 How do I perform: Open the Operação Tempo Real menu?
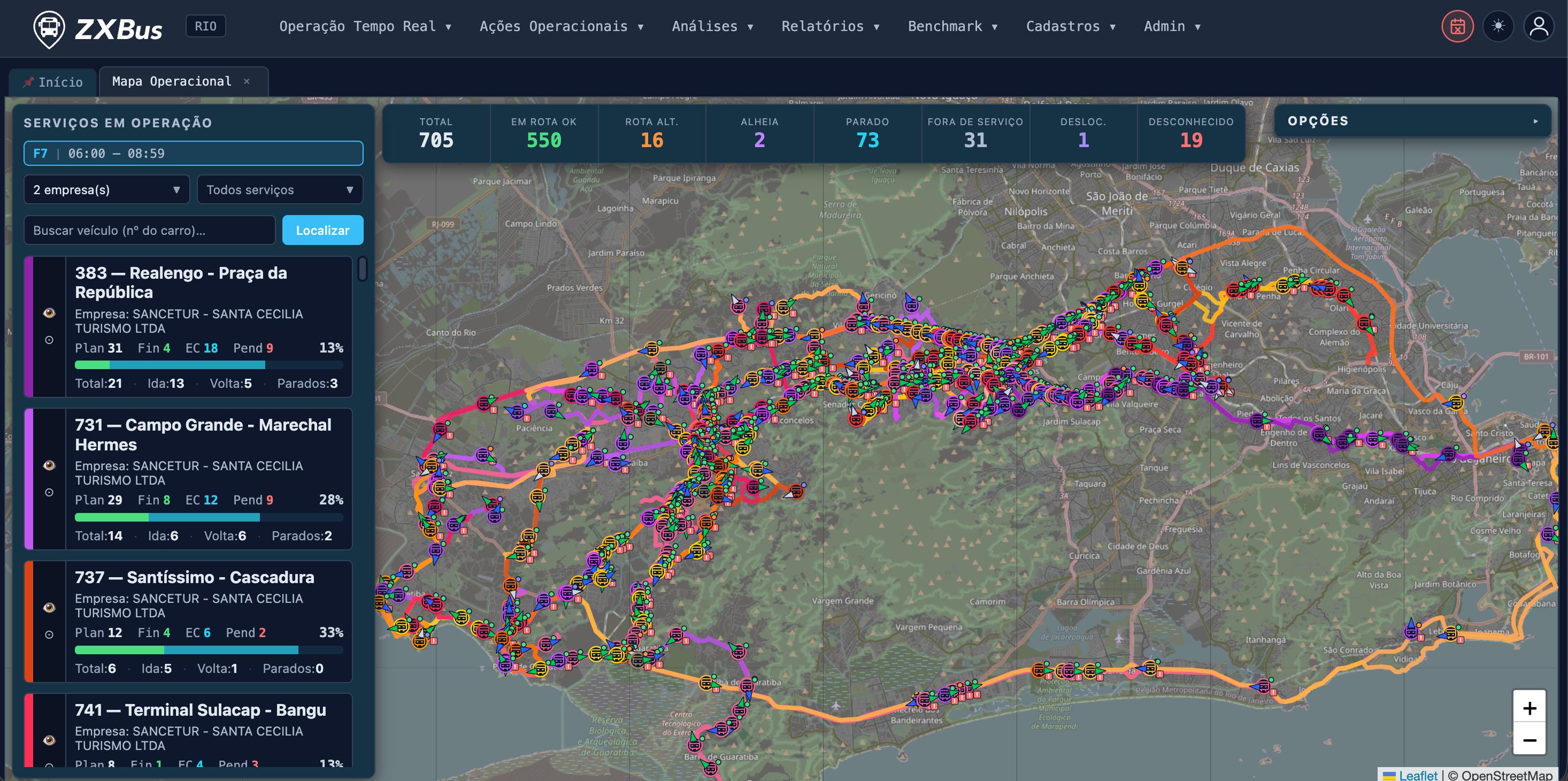tap(365, 26)
